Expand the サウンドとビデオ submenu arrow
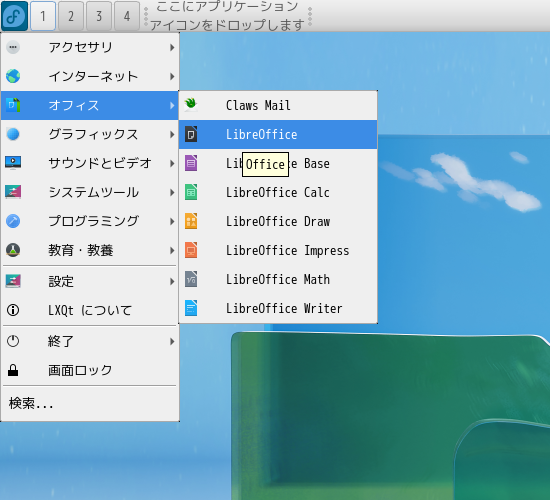 coord(172,164)
